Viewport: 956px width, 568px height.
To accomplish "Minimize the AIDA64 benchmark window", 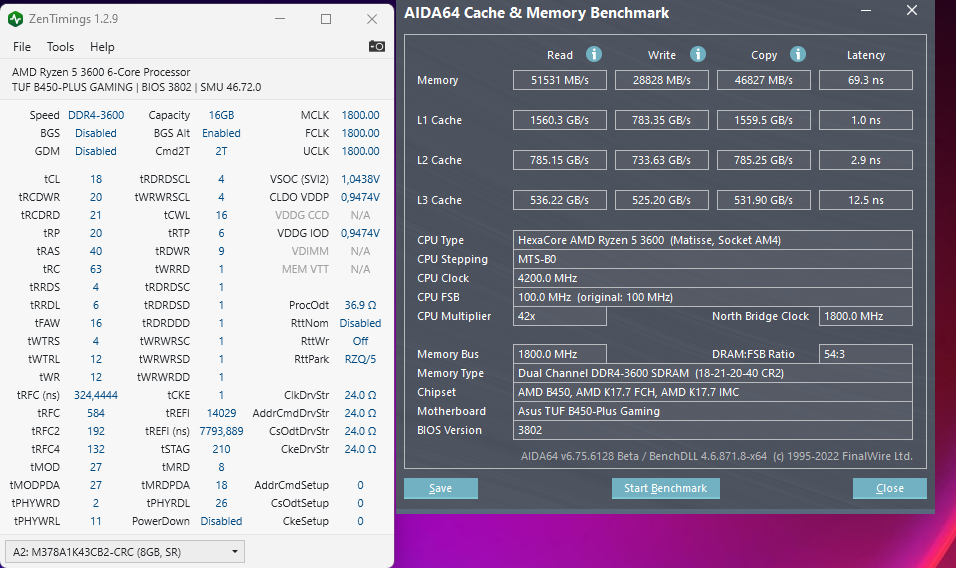I will point(866,10).
